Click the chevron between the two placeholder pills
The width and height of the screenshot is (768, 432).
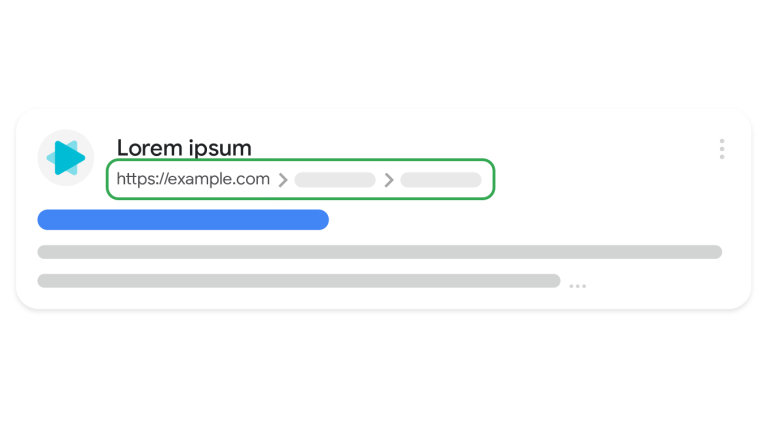tap(388, 180)
